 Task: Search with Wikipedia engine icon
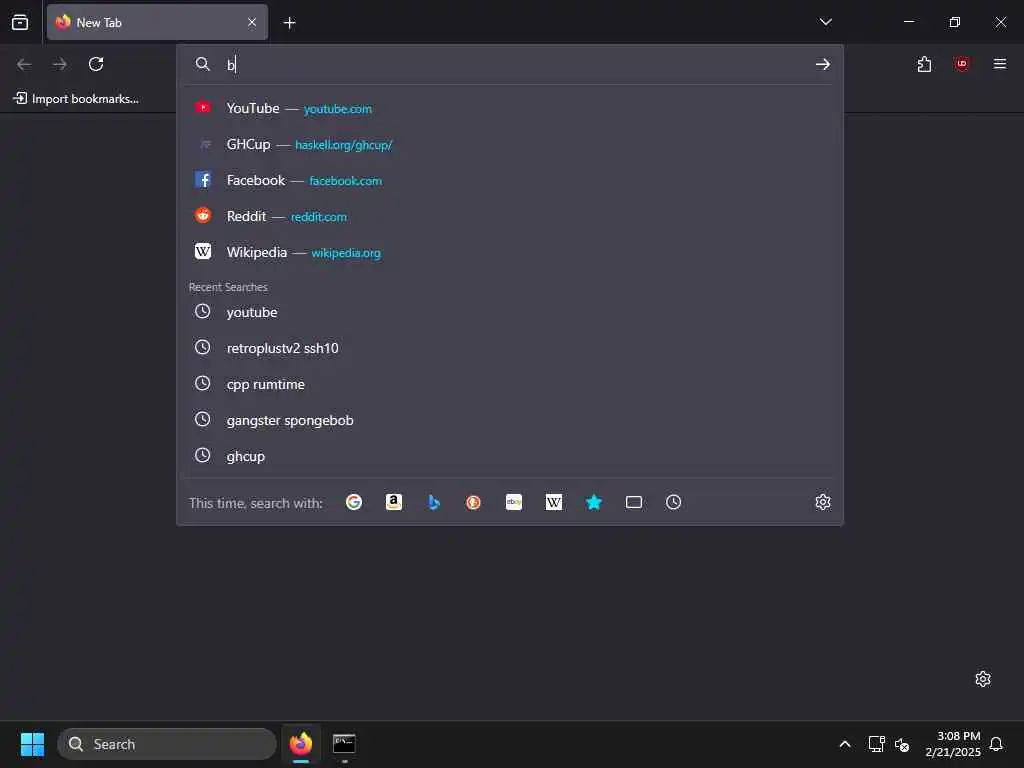click(554, 502)
